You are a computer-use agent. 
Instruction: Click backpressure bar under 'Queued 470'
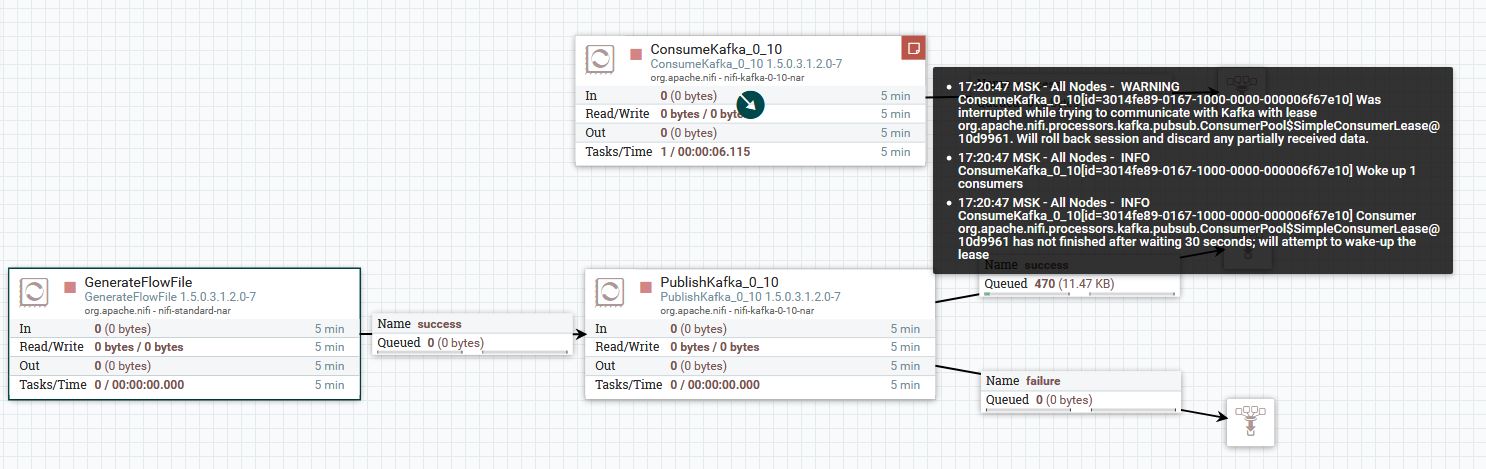1080,293
